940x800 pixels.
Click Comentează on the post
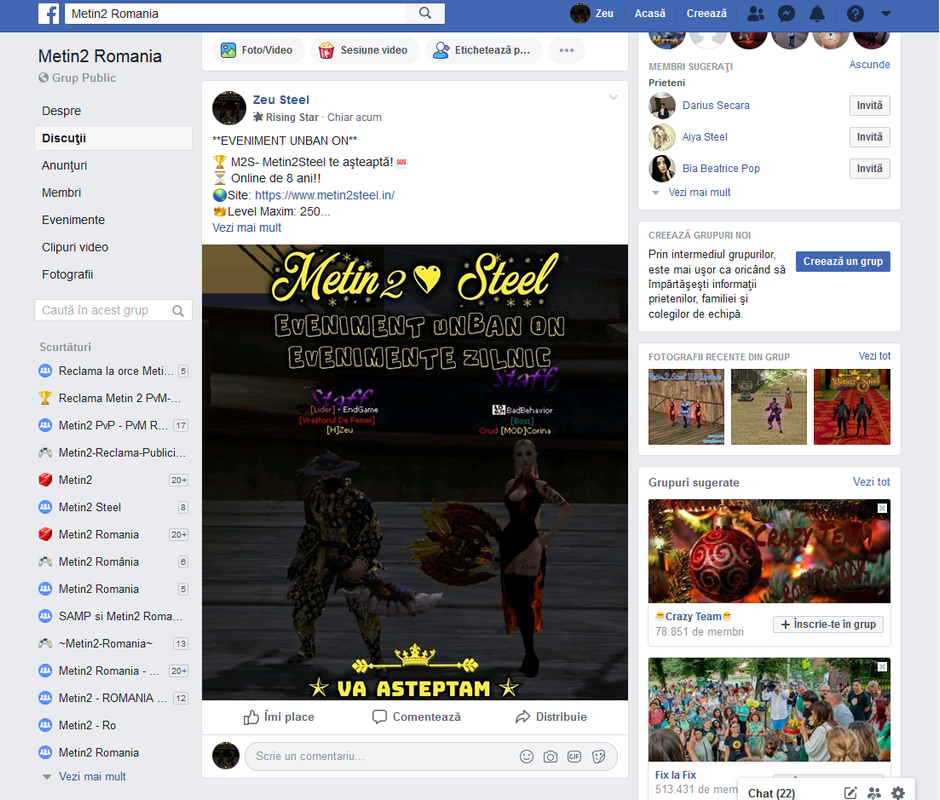point(417,717)
